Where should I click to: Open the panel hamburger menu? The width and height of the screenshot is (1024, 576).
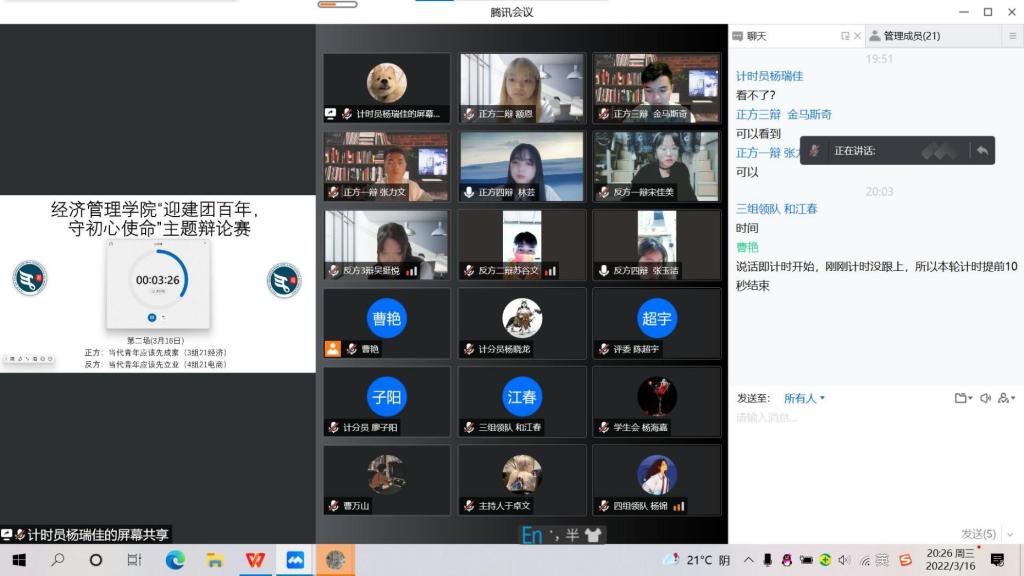click(1013, 36)
